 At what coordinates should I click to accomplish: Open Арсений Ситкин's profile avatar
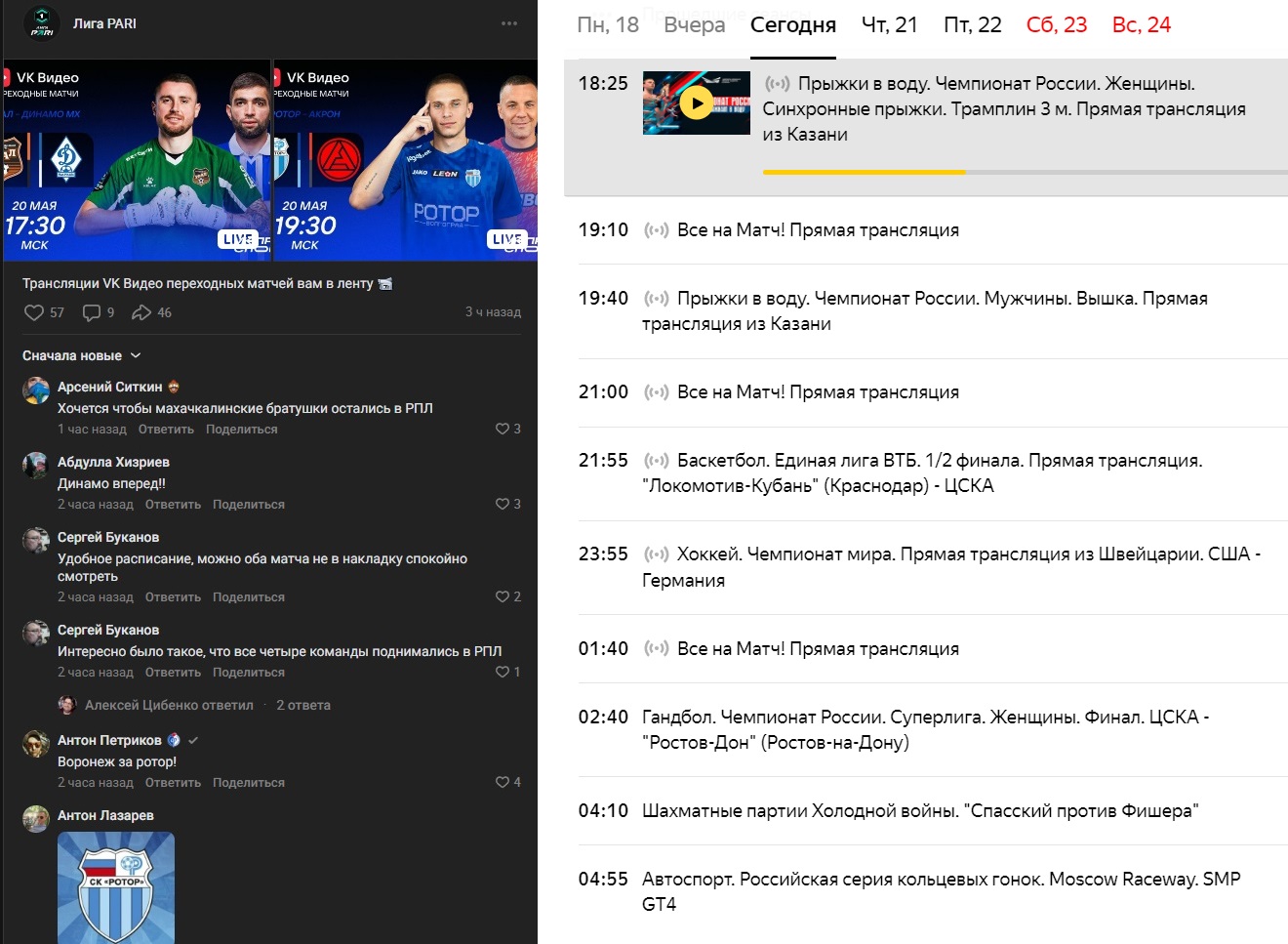pyautogui.click(x=36, y=390)
